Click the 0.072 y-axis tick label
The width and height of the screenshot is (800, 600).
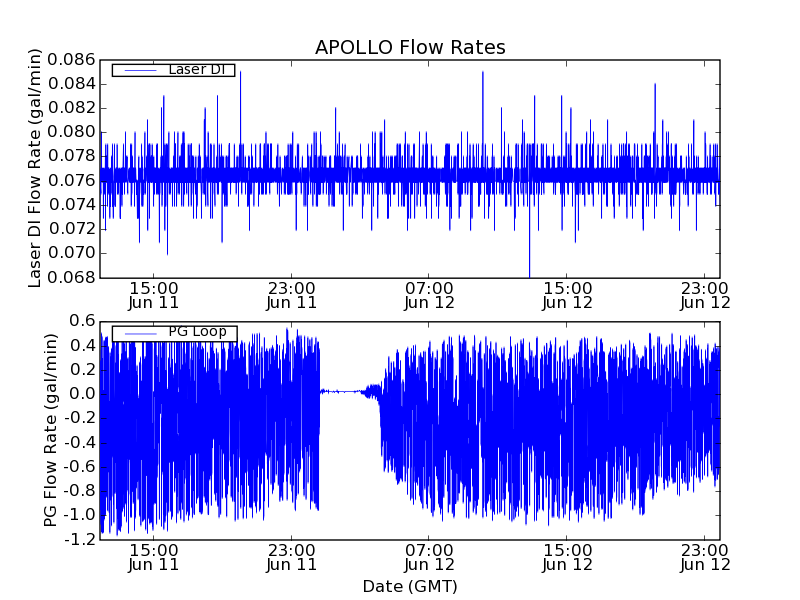71,229
